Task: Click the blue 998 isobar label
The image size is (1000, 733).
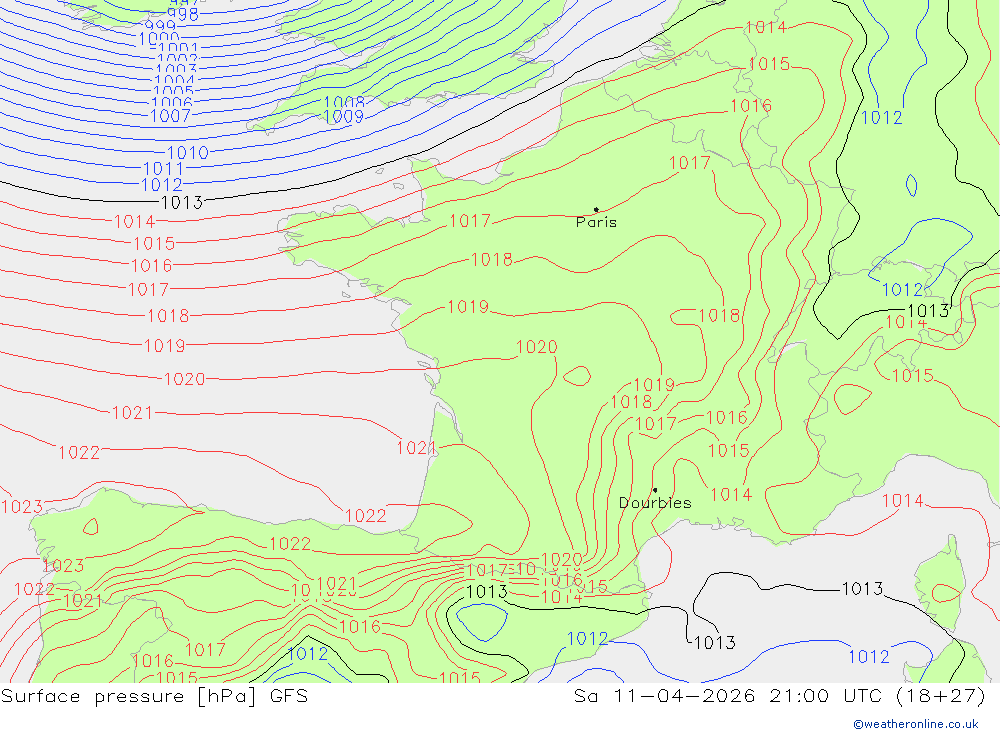Action: [x=183, y=14]
